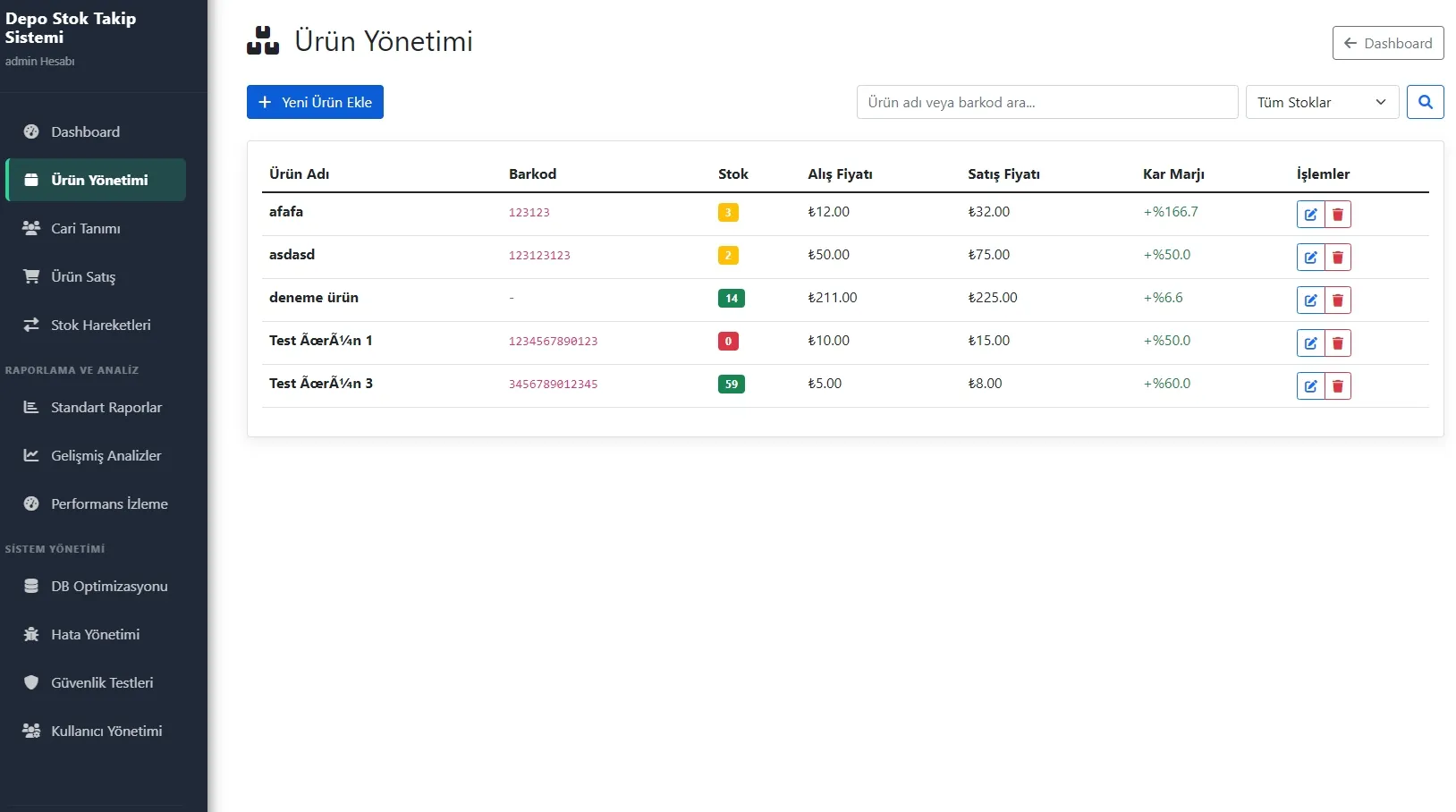Navigate to Stok Hareketleri
The image size is (1456, 812).
click(100, 325)
